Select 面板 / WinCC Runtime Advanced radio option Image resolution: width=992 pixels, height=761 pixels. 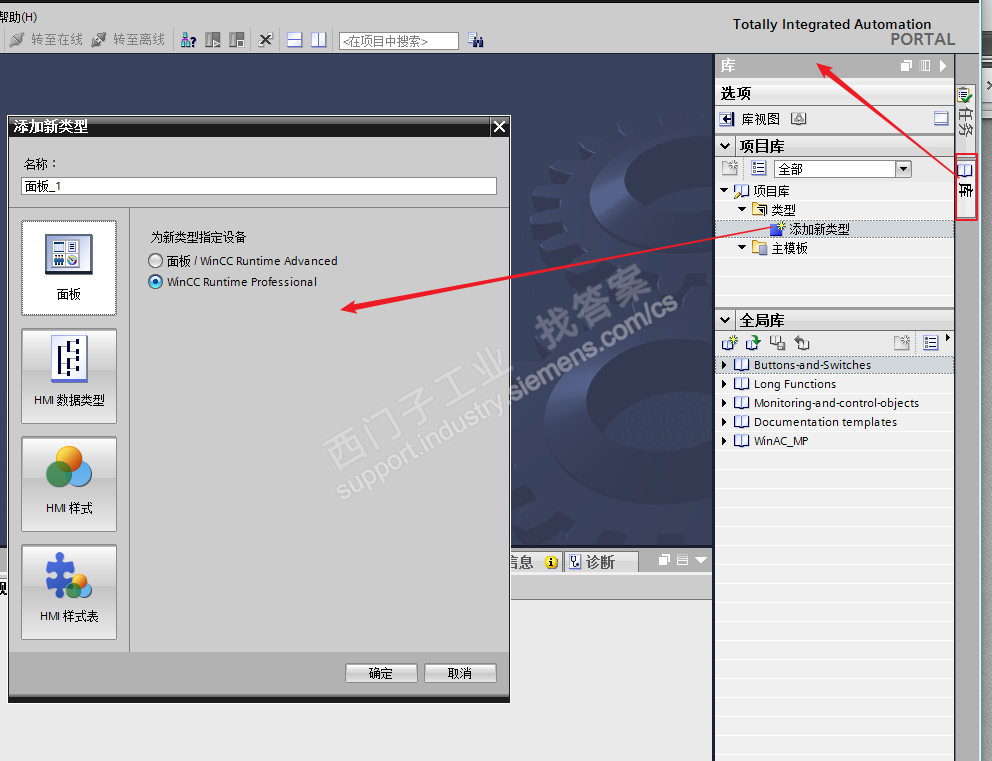155,261
